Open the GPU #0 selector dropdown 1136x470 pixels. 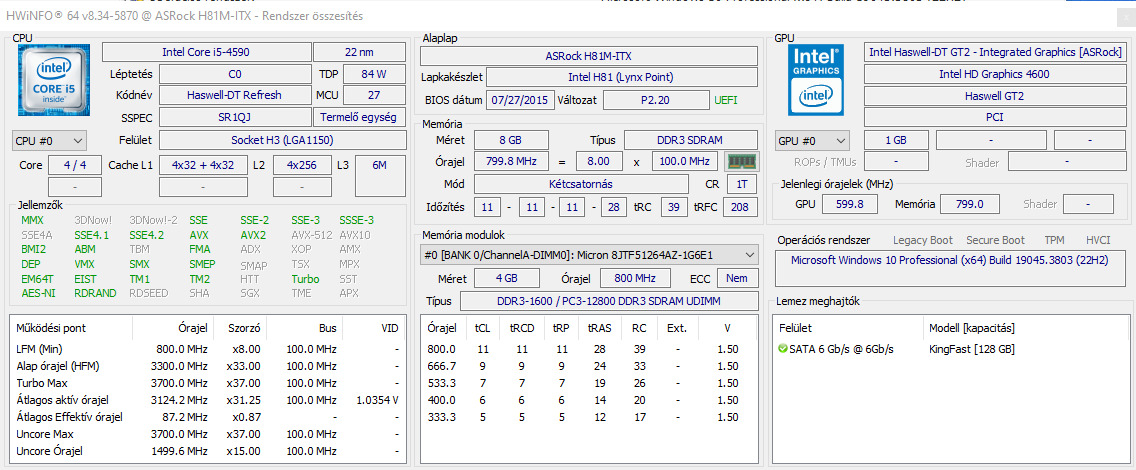(812, 140)
